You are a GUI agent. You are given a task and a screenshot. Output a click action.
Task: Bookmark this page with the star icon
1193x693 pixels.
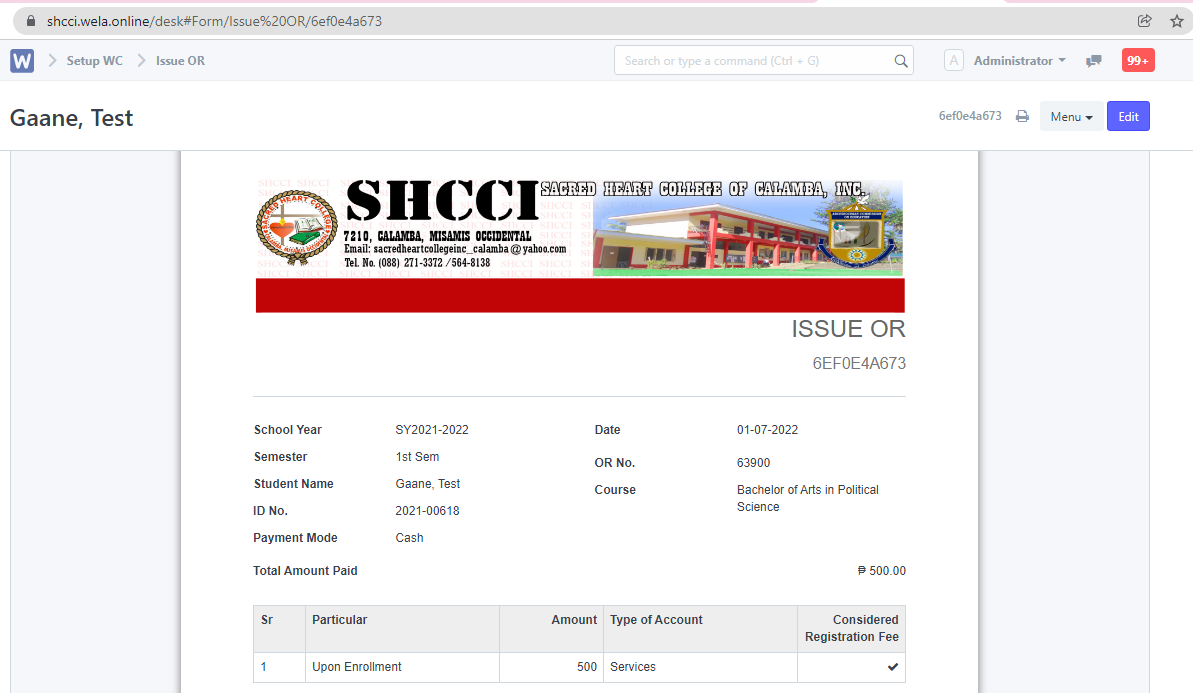(x=1175, y=20)
